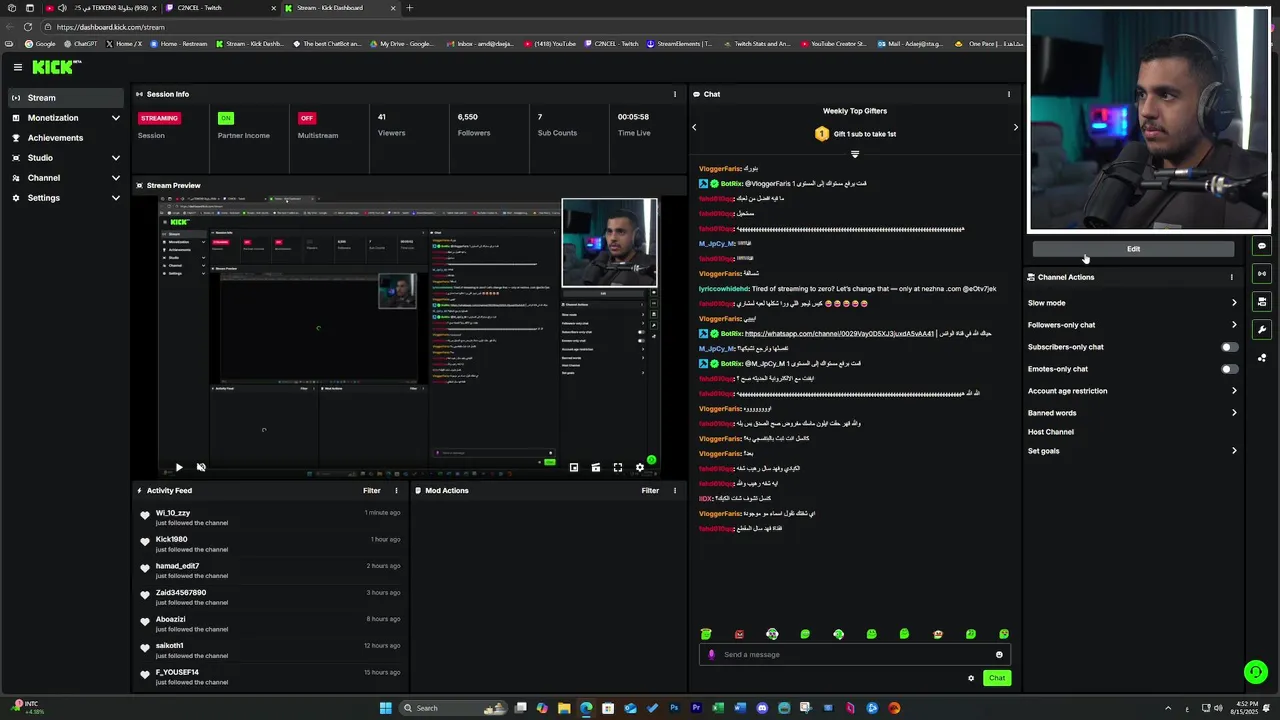
Task: Open the green support headset bubble
Action: 1256,672
